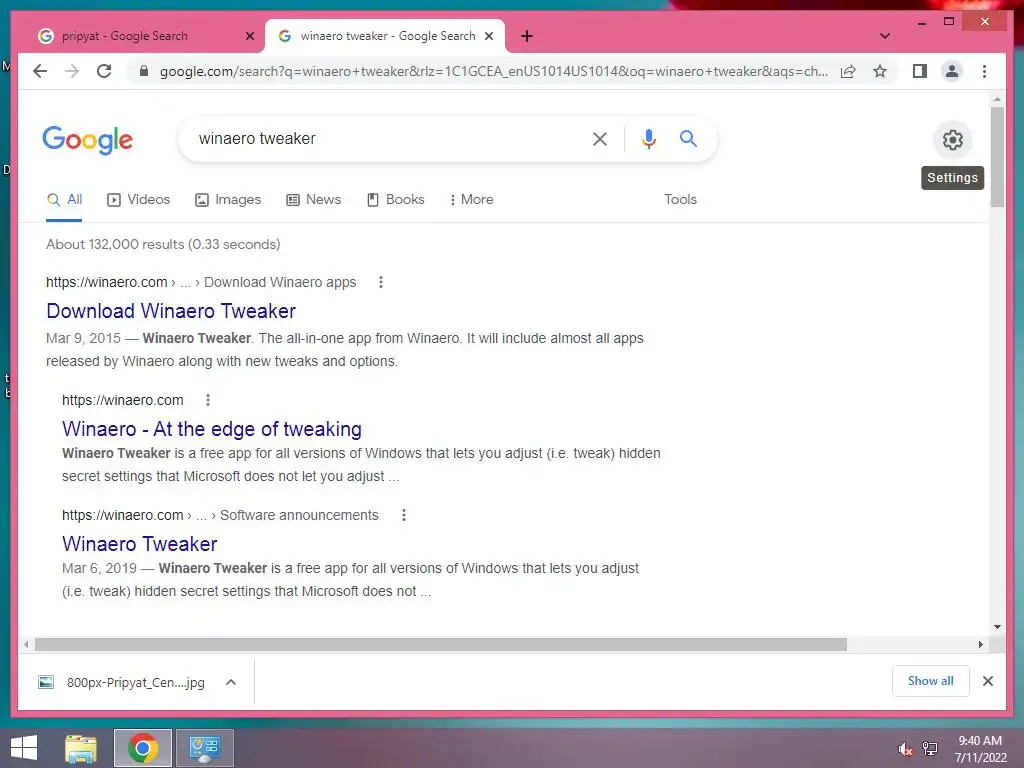This screenshot has width=1024, height=768.
Task: Reload the current page
Action: [104, 71]
